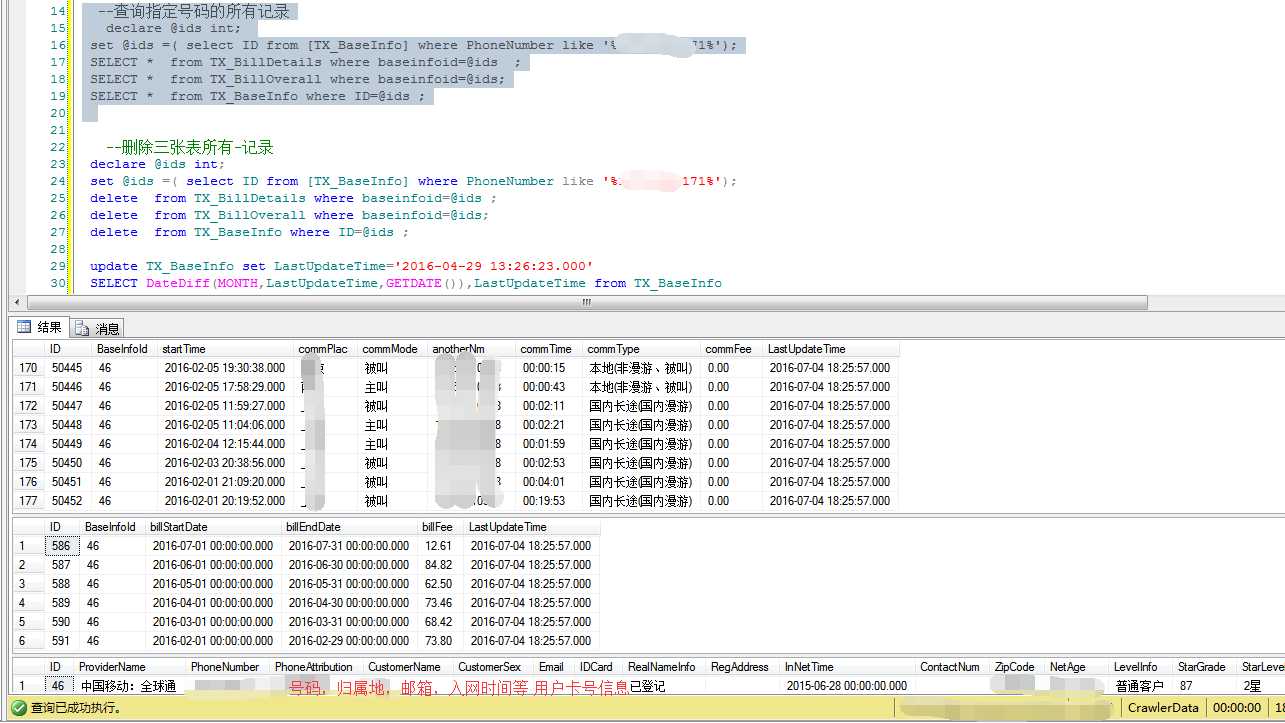The height and width of the screenshot is (723, 1285).
Task: Click the CrawlerData database name in status bar
Action: pyautogui.click(x=1163, y=708)
